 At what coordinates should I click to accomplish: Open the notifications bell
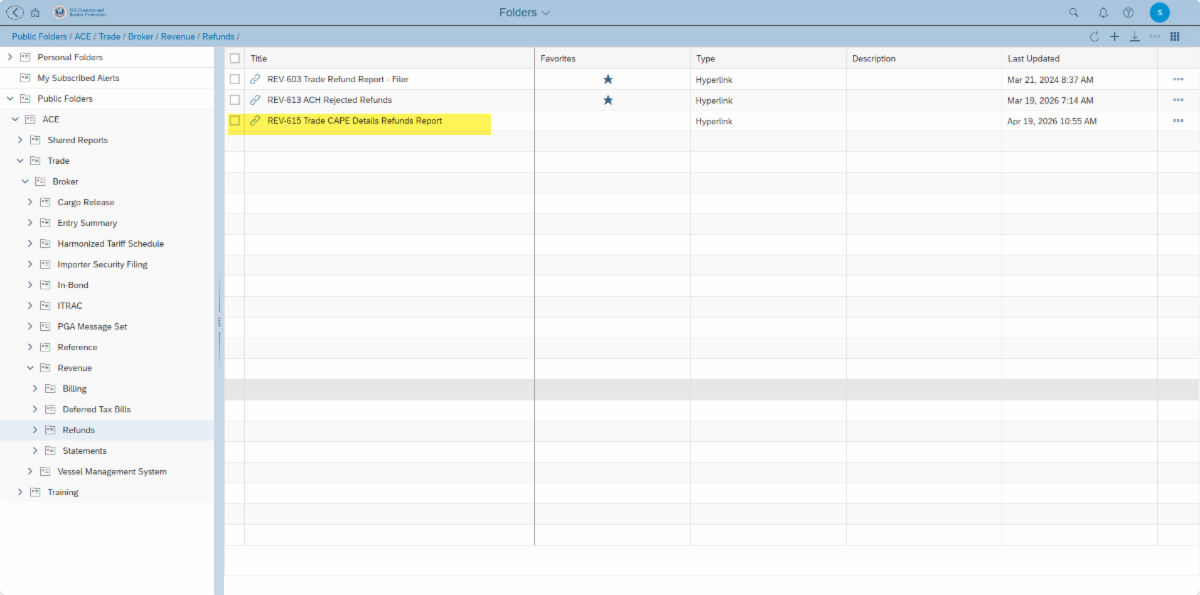(1103, 13)
